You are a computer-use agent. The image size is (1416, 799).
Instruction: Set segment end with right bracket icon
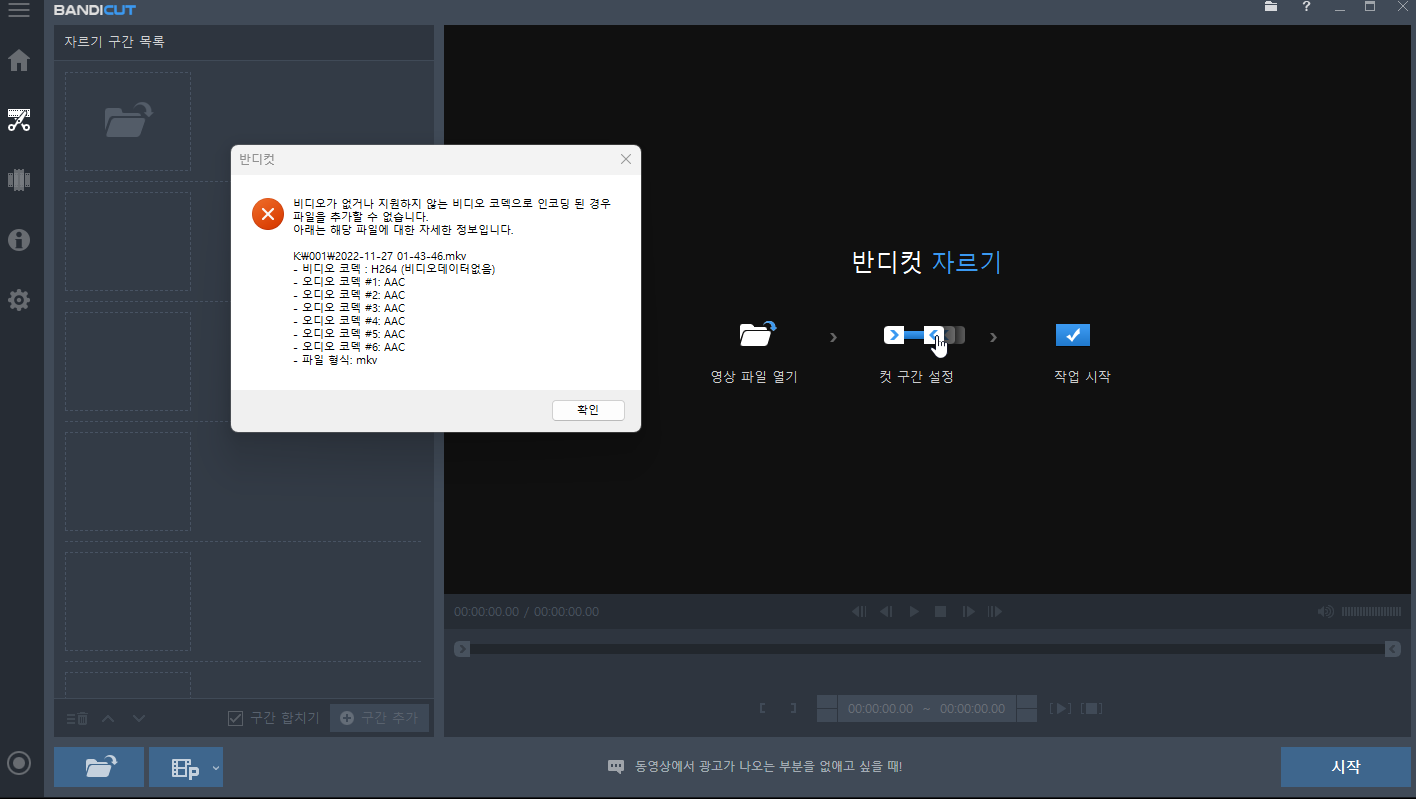point(793,708)
